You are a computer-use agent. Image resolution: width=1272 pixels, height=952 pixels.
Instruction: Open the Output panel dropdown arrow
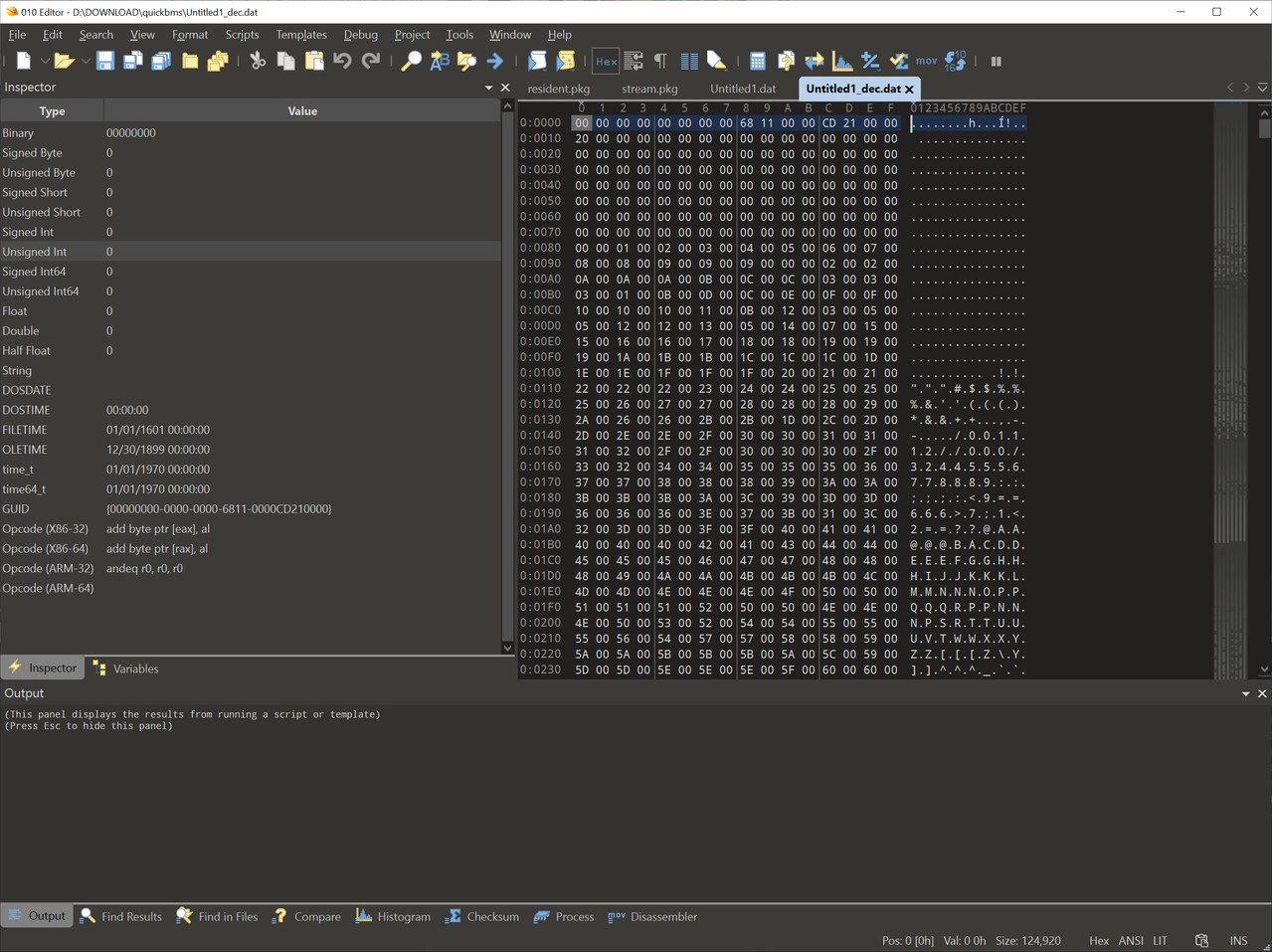coord(1245,693)
